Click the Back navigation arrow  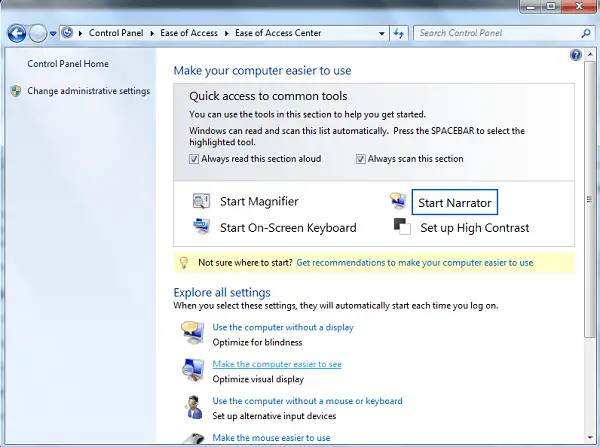(x=16, y=33)
